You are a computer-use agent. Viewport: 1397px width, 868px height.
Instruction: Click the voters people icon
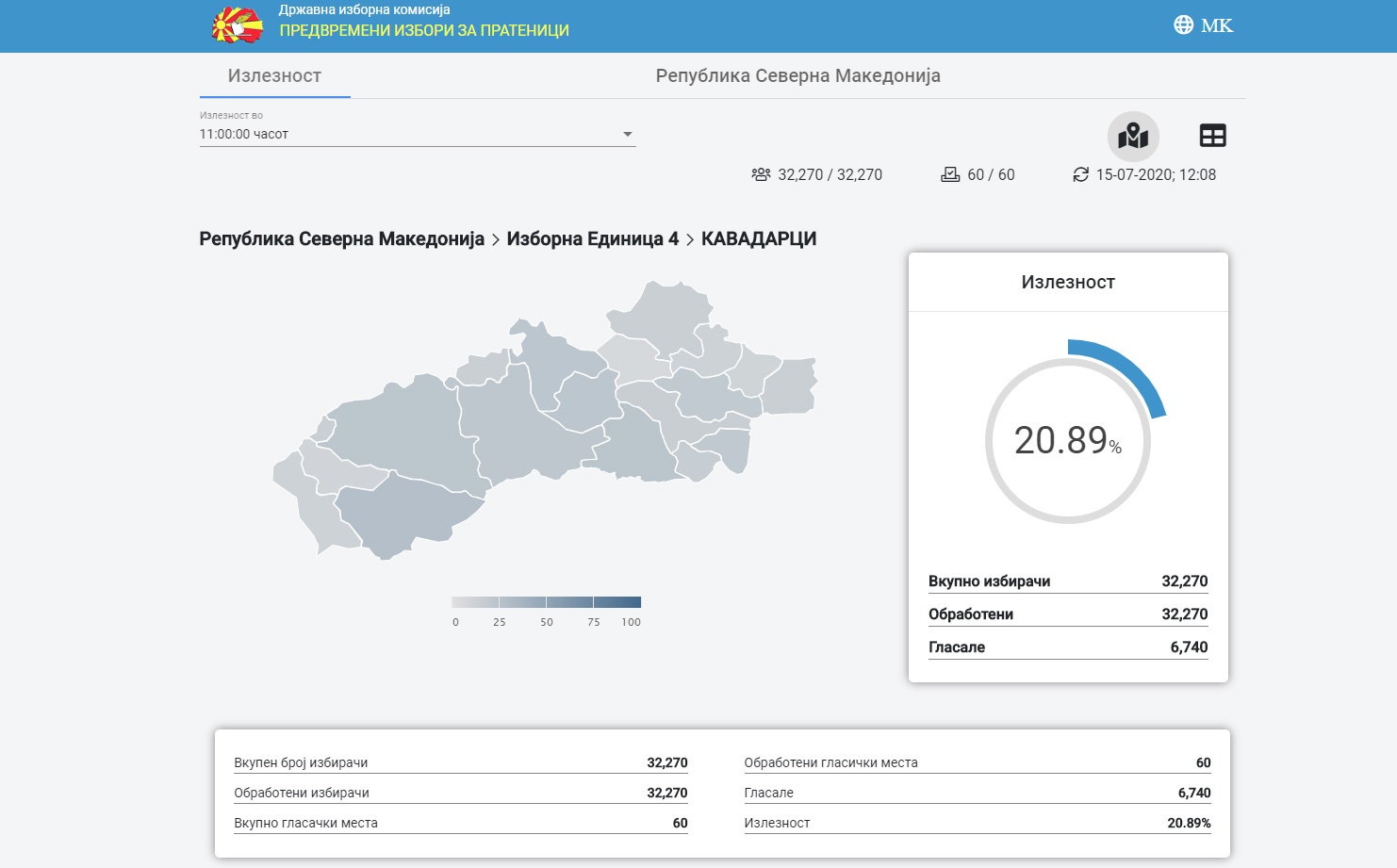tap(761, 174)
